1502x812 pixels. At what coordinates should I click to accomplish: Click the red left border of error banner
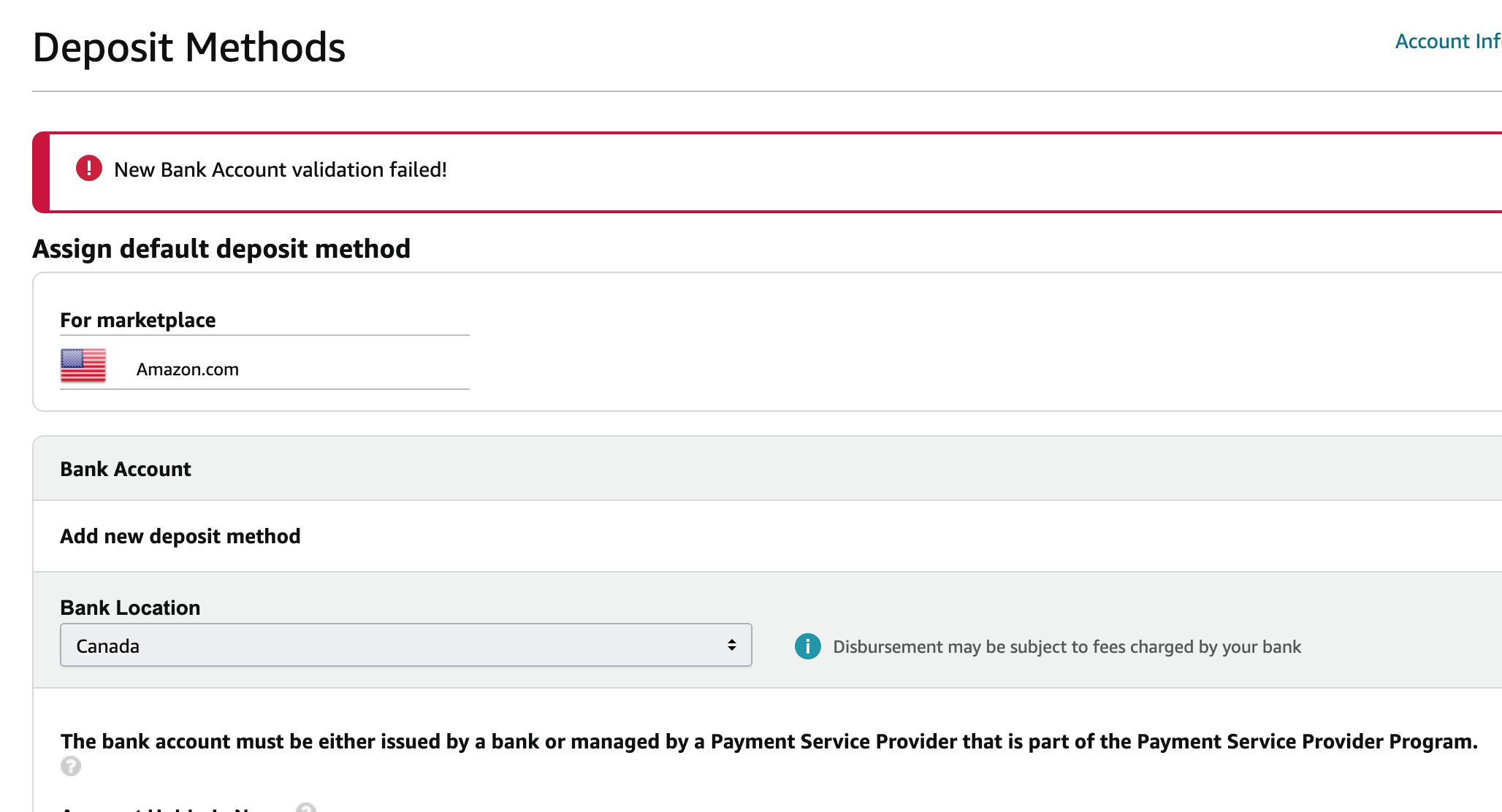tap(41, 172)
